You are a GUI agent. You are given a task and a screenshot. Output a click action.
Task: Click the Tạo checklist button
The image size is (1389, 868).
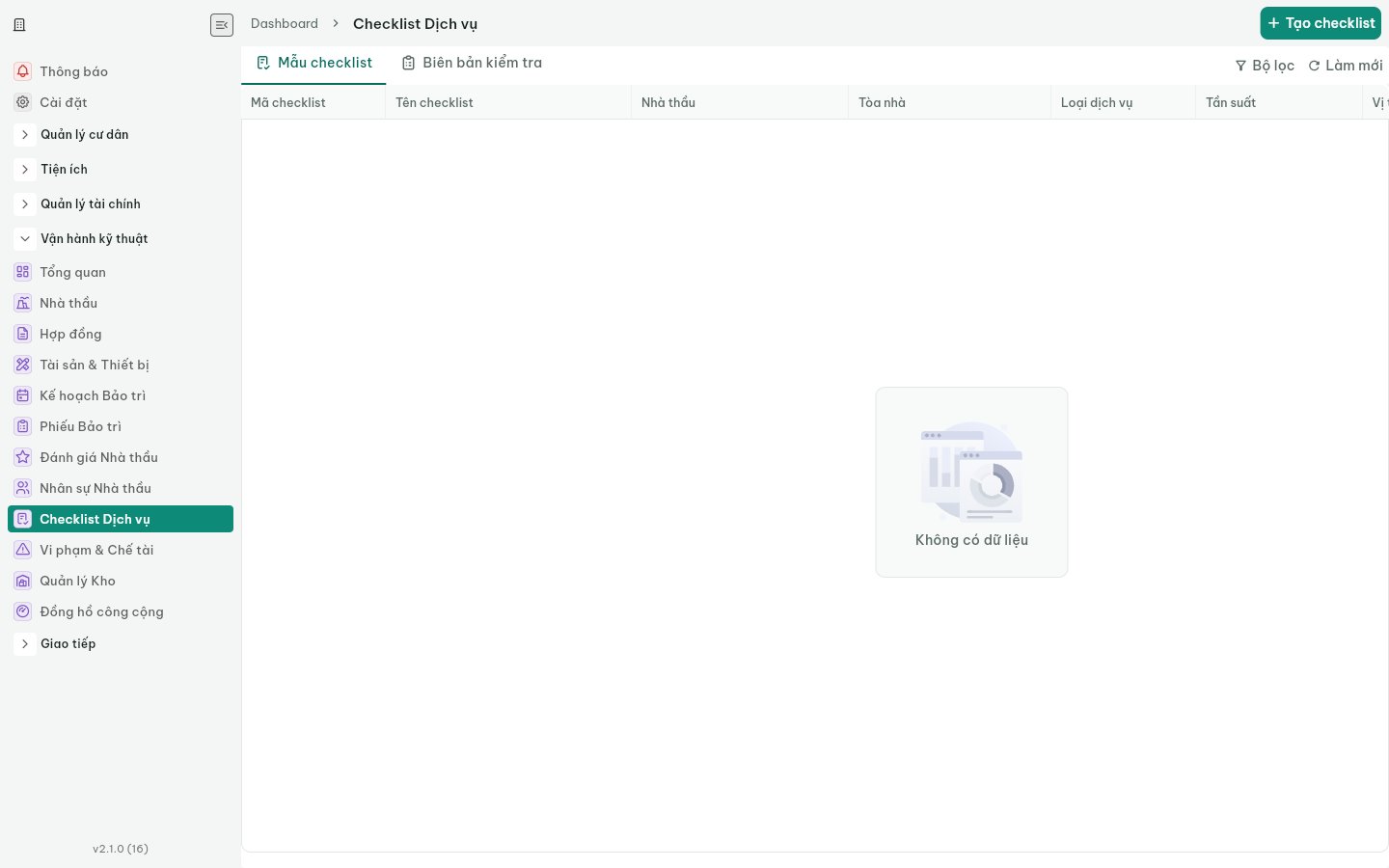coord(1321,23)
